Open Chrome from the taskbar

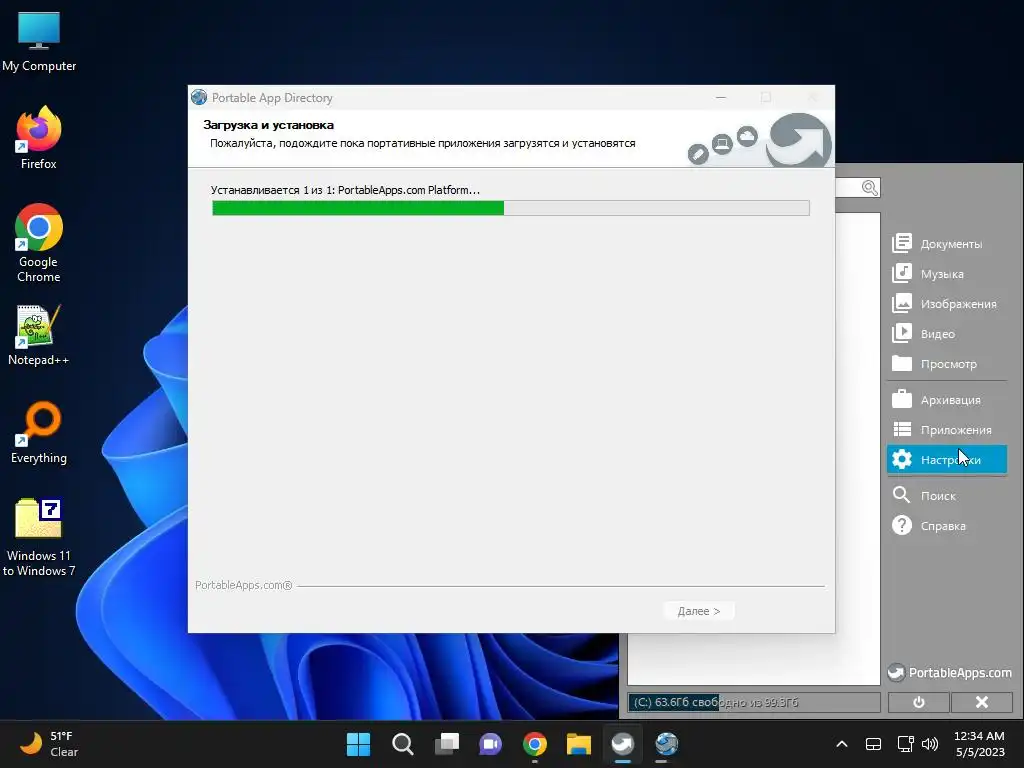point(535,744)
